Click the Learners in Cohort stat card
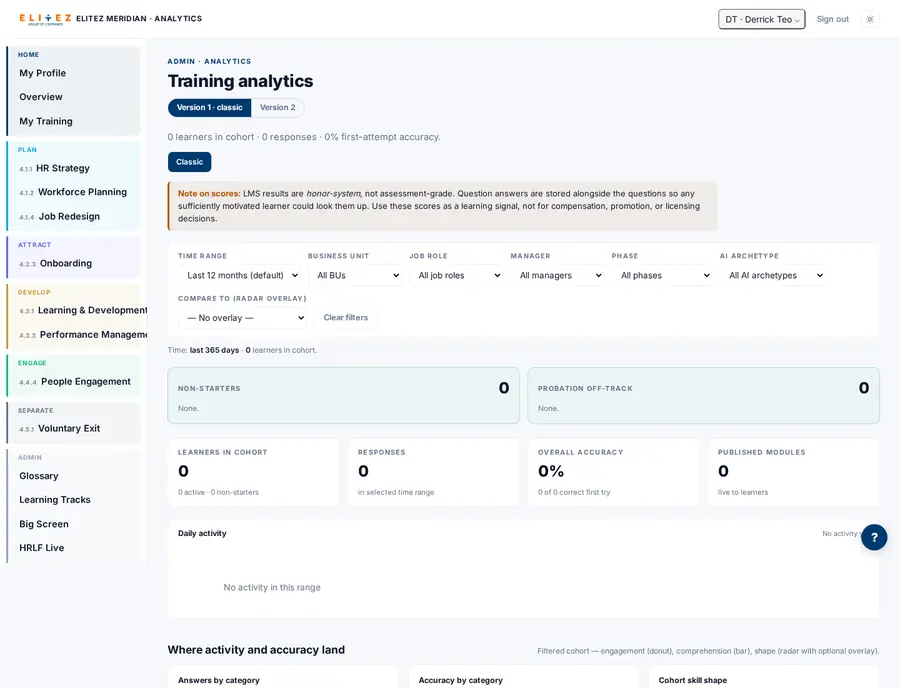This screenshot has width=900, height=688. pyautogui.click(x=253, y=472)
